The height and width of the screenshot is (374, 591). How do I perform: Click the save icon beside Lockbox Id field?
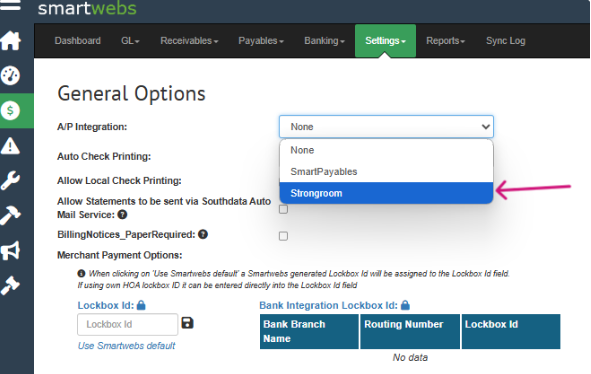[187, 323]
